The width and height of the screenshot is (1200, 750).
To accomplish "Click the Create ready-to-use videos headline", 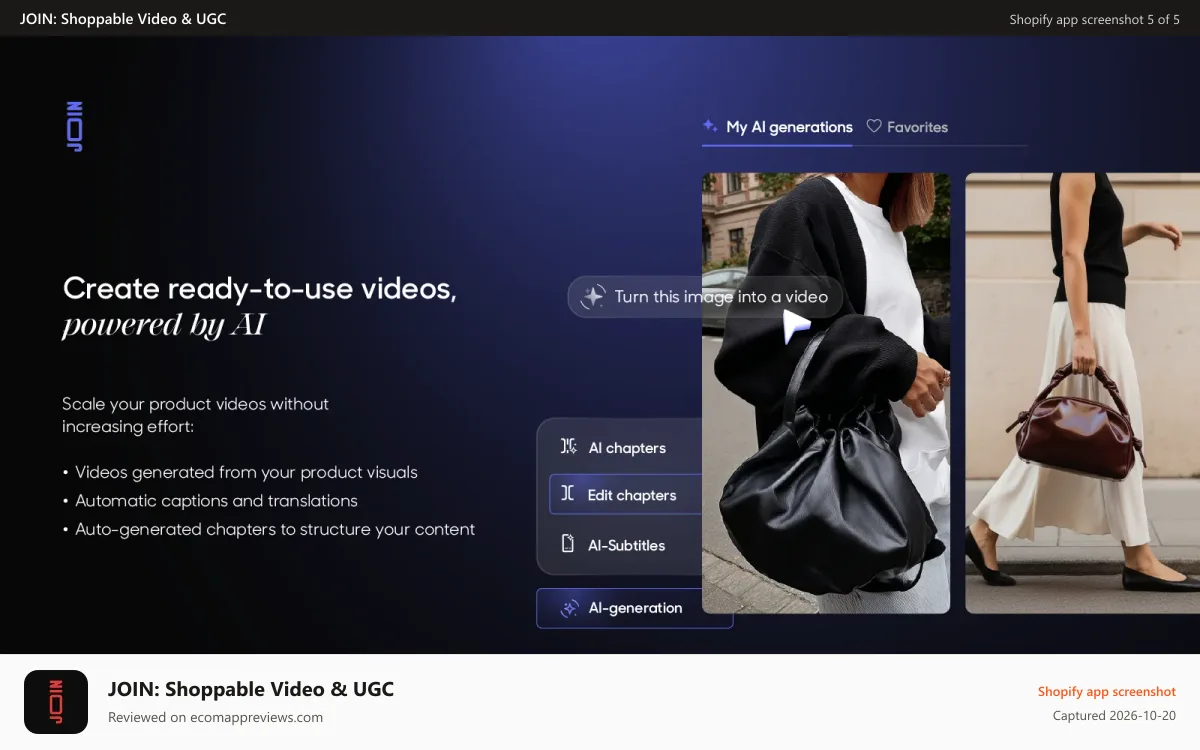I will point(260,289).
